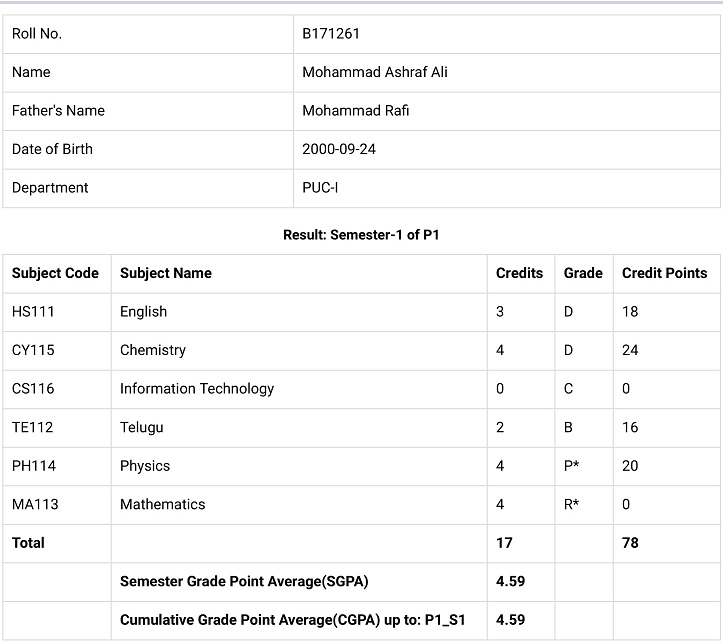
Task: Select the Information Technology subject cell
Action: pyautogui.click(x=197, y=389)
